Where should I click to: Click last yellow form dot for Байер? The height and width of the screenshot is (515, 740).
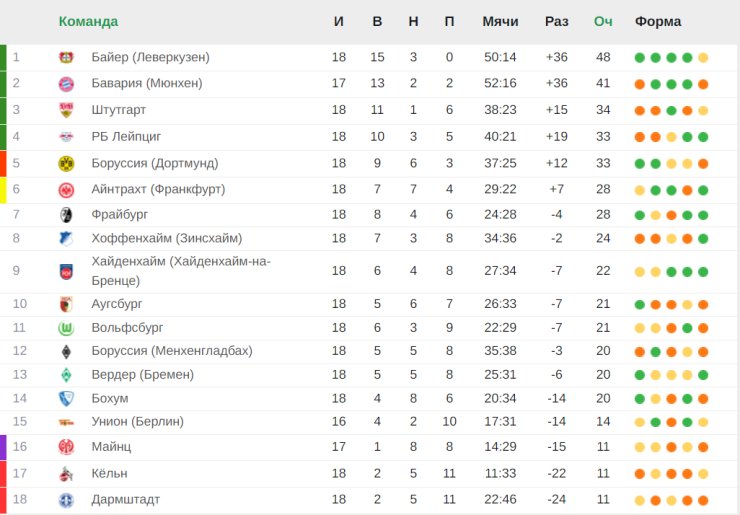[703, 58]
